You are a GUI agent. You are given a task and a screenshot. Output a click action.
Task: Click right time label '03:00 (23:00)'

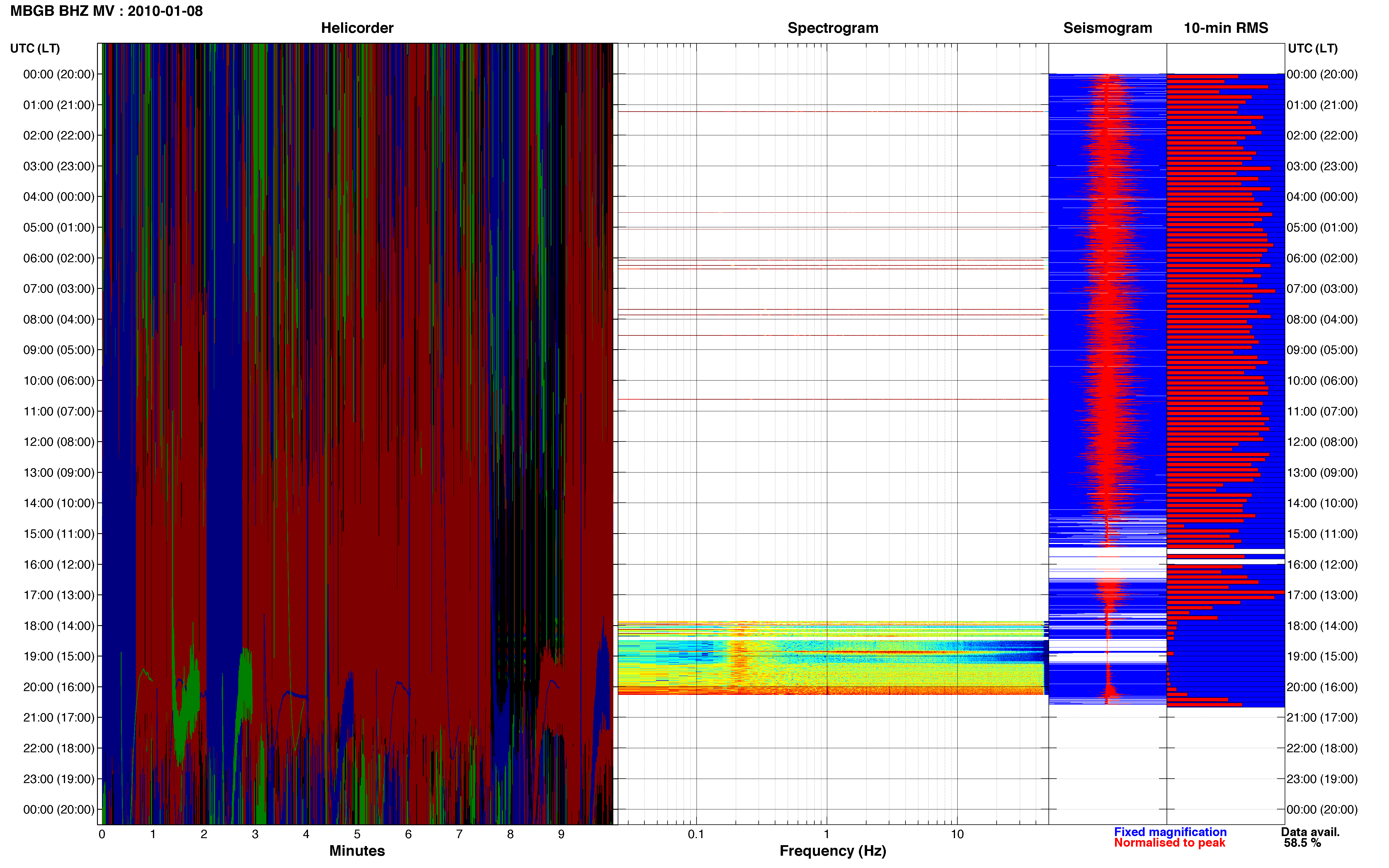point(1322,166)
